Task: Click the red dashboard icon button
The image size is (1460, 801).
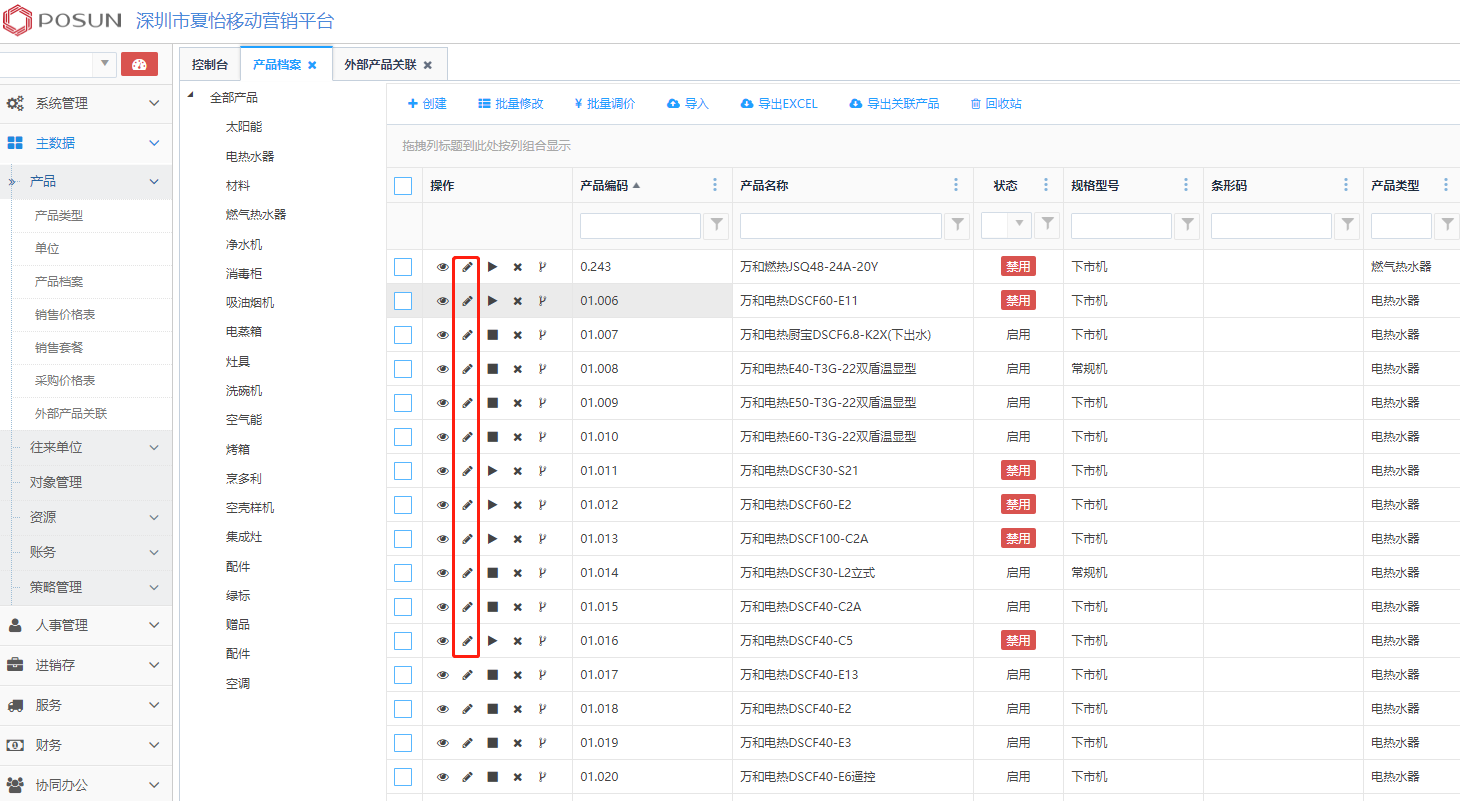Action: coord(139,65)
